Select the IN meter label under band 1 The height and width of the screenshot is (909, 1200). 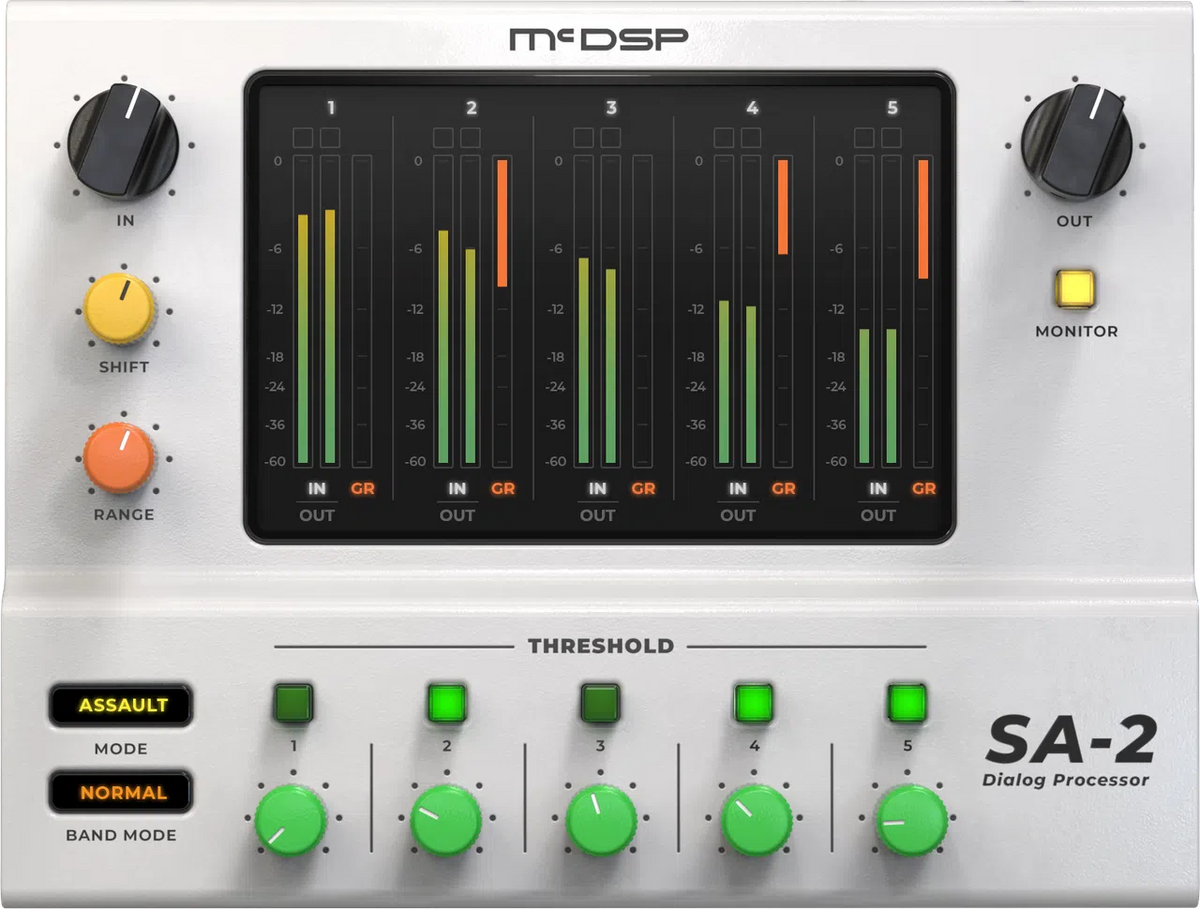317,489
